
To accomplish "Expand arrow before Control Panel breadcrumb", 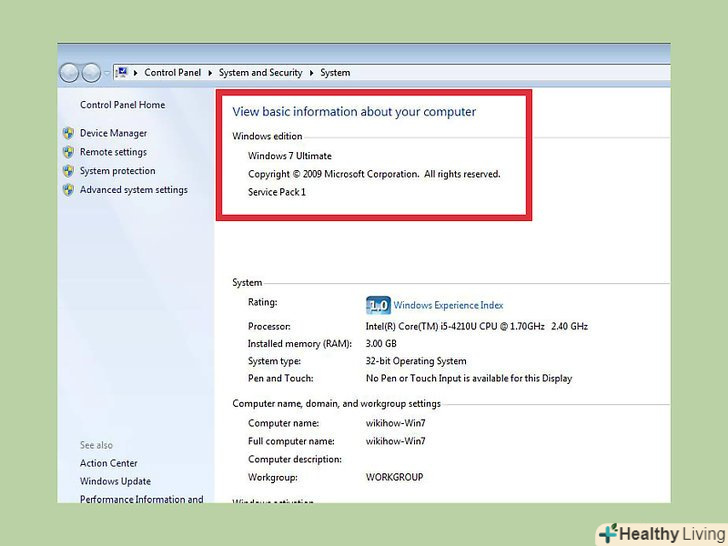I will click(x=135, y=73).
